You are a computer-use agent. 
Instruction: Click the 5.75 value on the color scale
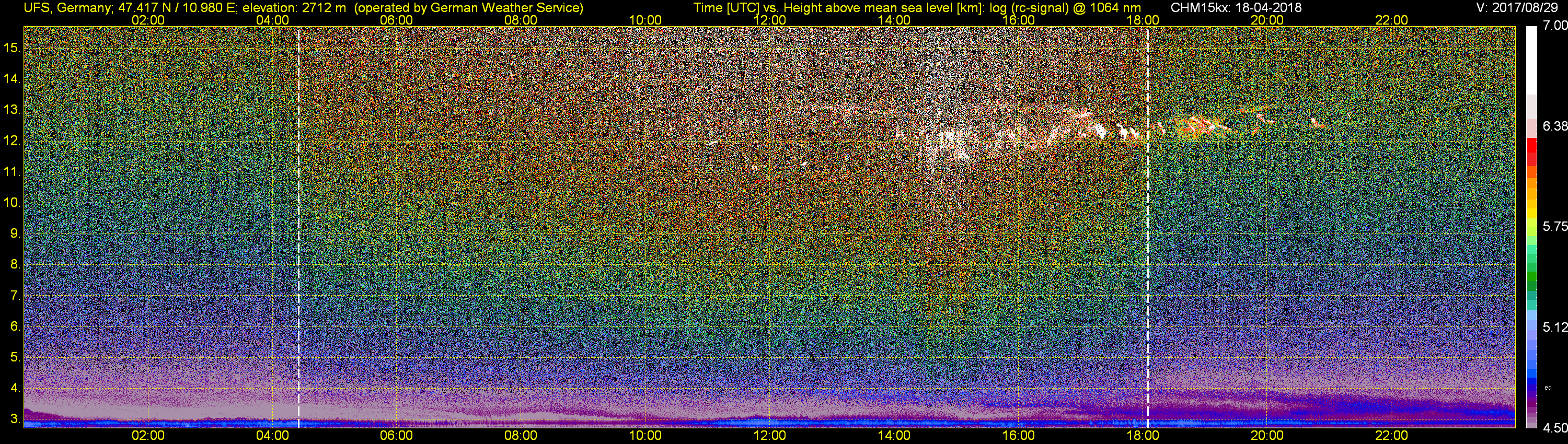click(x=1555, y=226)
